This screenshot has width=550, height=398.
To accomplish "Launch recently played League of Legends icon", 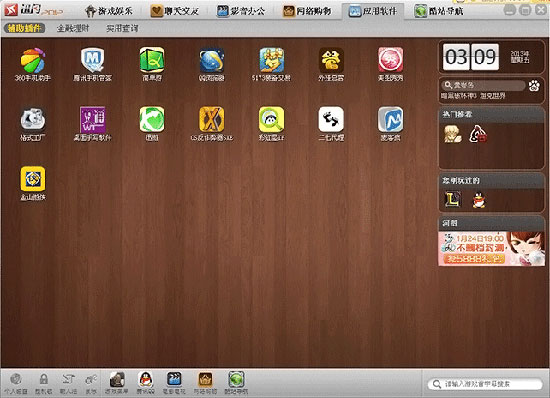I will (452, 200).
